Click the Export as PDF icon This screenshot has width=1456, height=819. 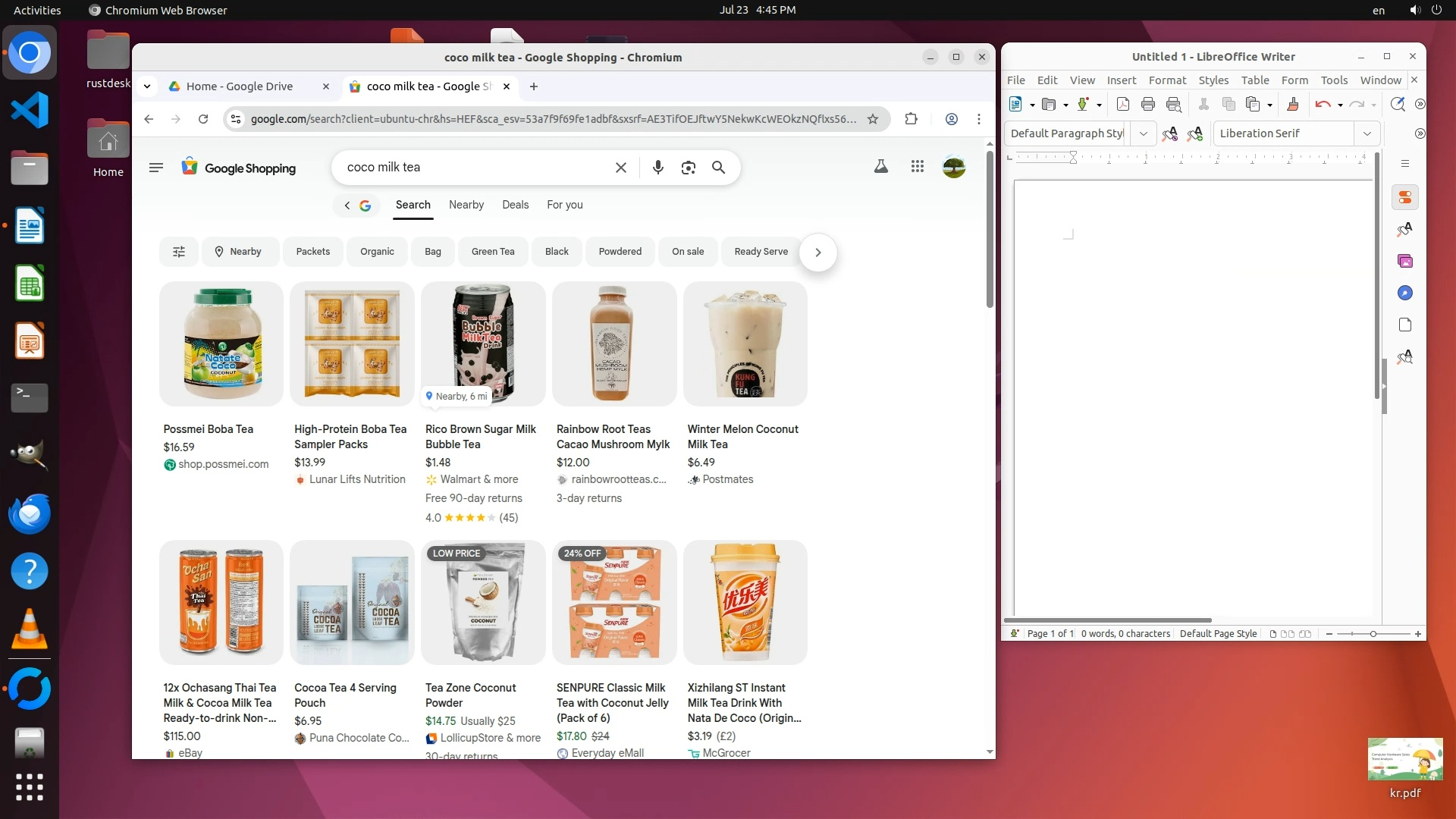click(x=1123, y=105)
